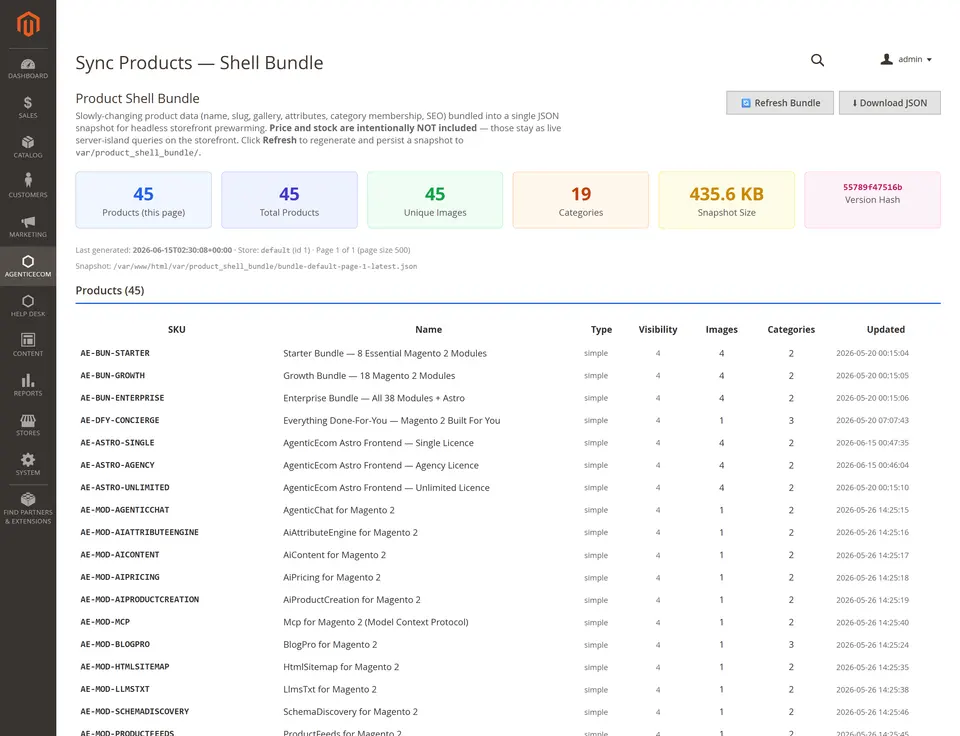Click the Products (this page) stat card
The width and height of the screenshot is (960, 736).
143,200
